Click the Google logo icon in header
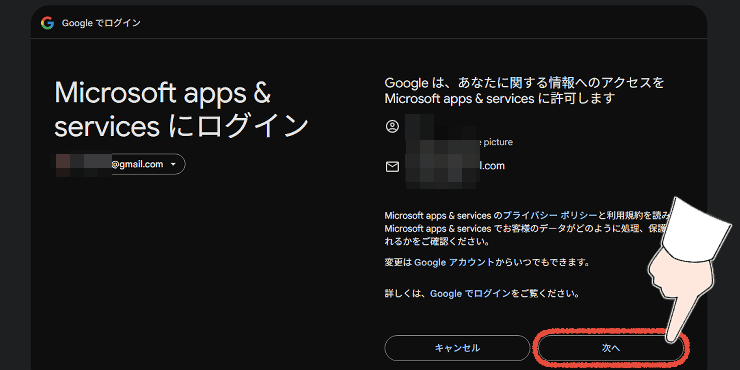 tap(47, 23)
